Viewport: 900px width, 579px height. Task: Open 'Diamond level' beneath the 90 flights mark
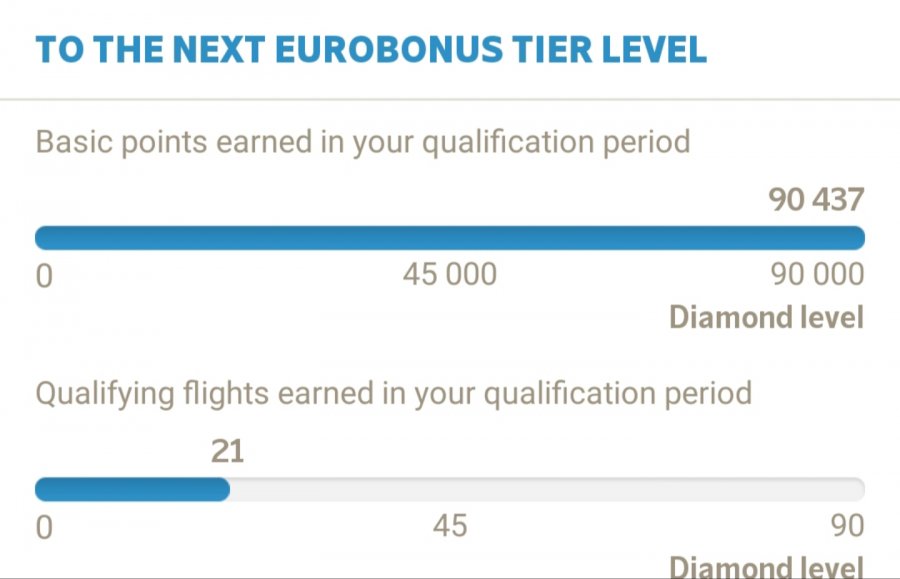click(766, 566)
